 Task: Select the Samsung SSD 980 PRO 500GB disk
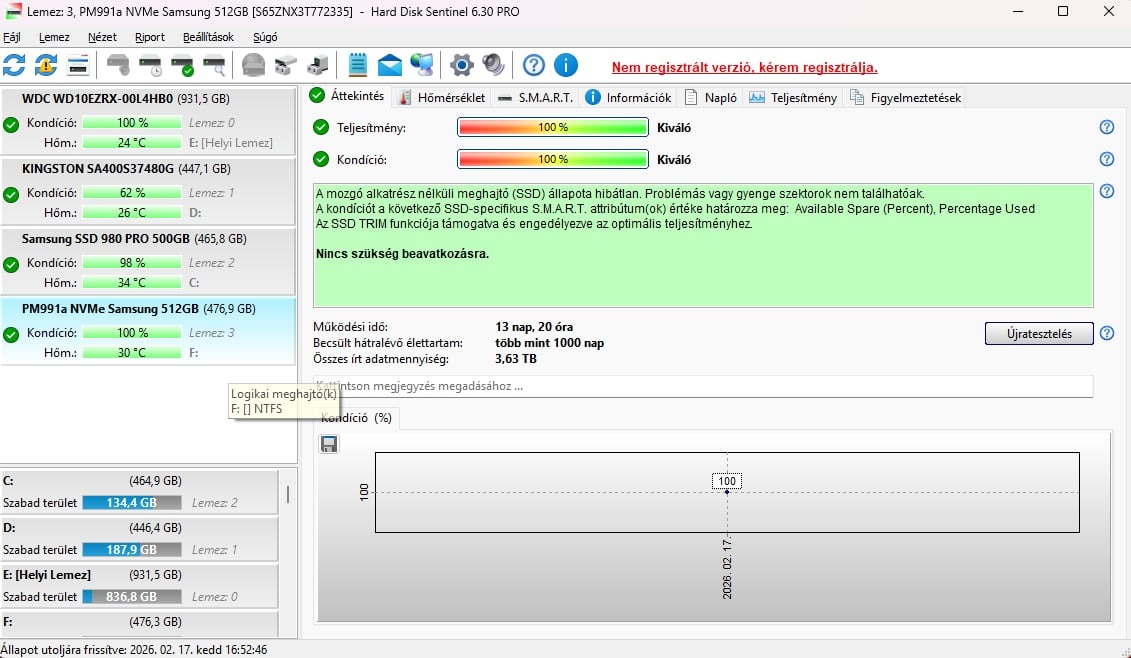148,260
